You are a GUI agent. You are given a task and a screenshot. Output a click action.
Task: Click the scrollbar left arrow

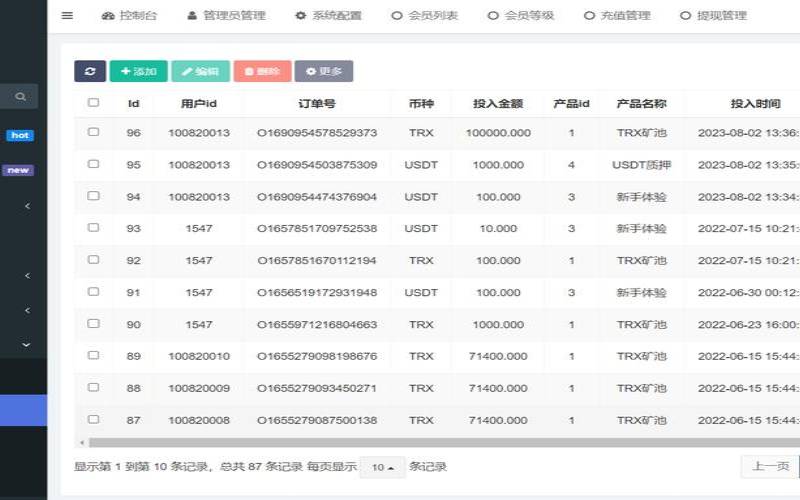click(82, 442)
